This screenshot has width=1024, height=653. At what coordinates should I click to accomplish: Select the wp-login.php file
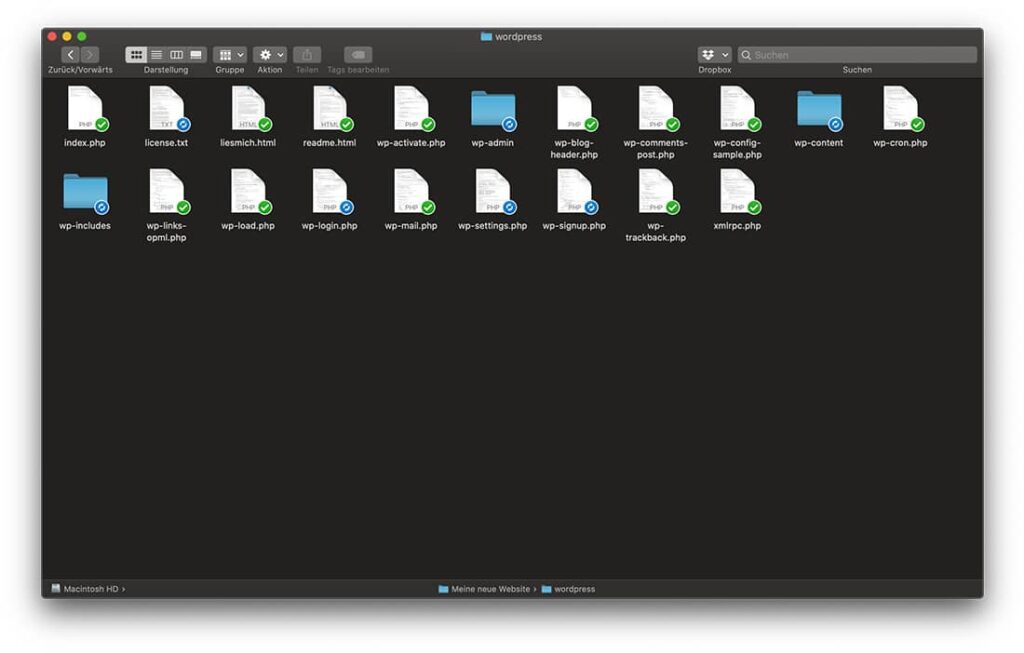tap(329, 197)
